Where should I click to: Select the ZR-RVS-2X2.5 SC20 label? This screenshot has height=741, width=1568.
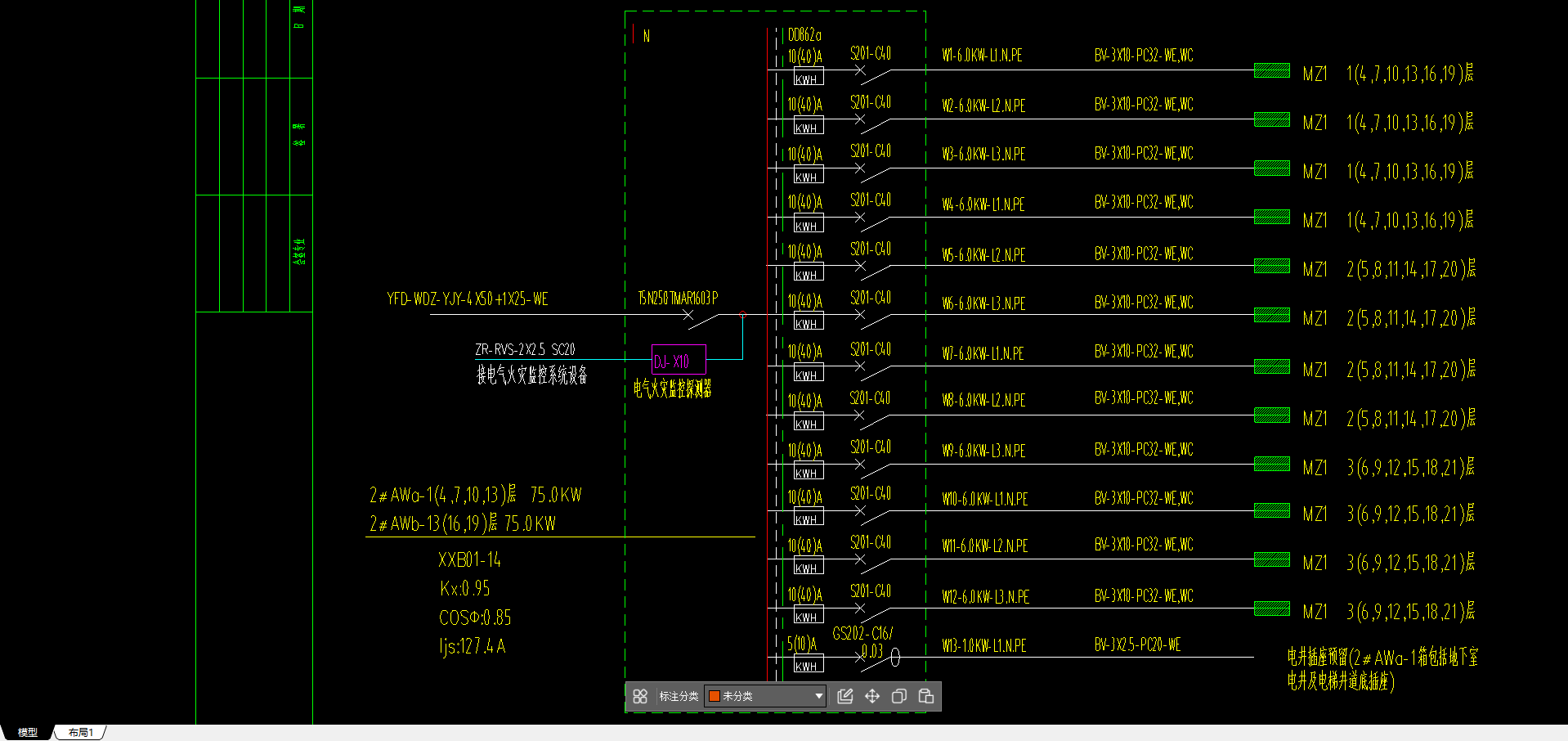click(525, 350)
